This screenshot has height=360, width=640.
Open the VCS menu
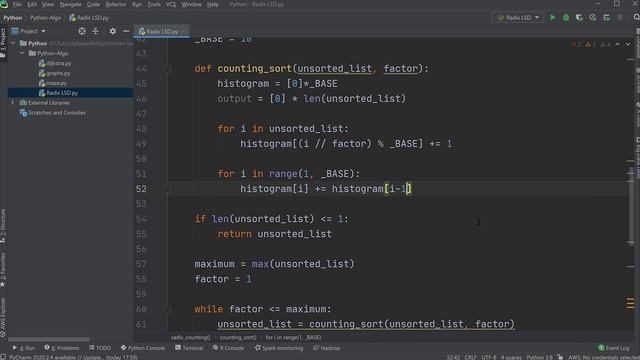[171, 4]
